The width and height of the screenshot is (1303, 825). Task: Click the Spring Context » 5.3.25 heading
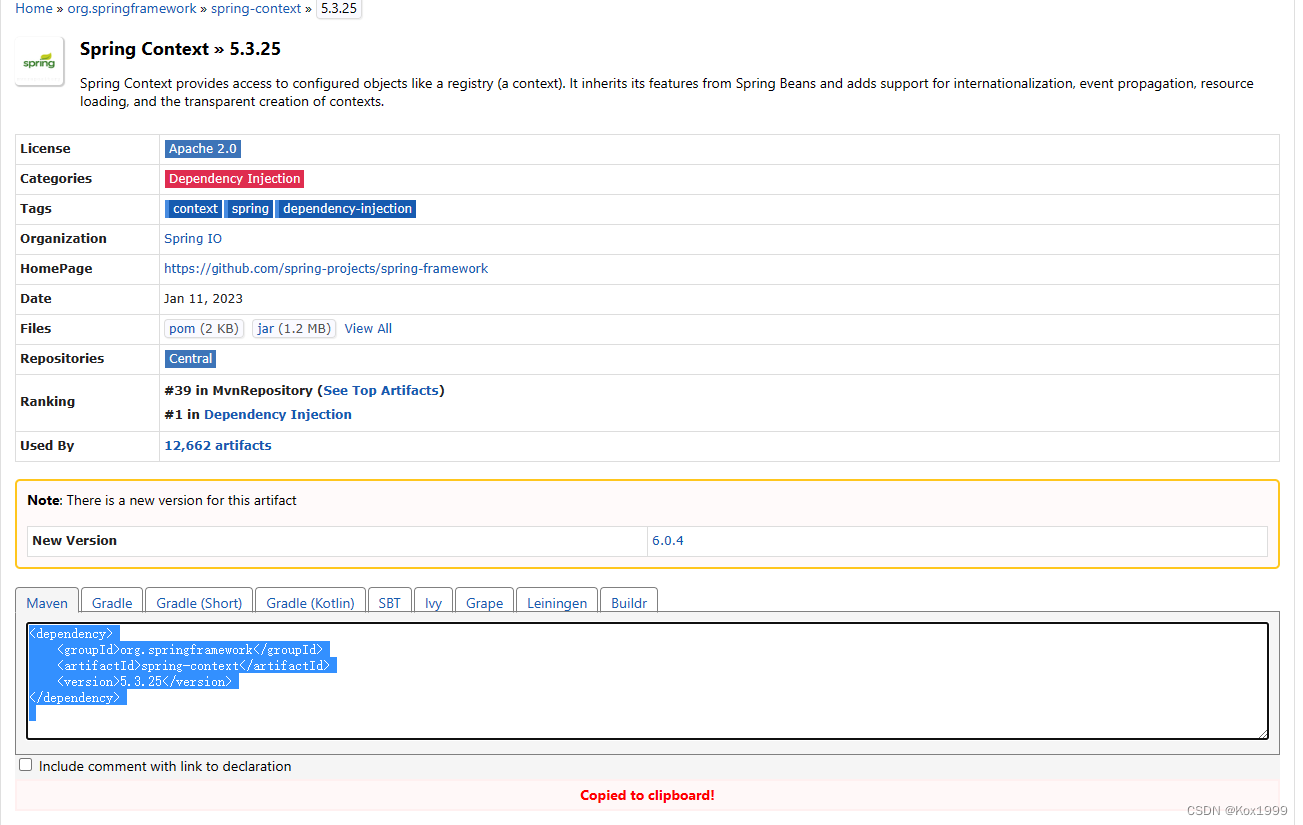181,49
